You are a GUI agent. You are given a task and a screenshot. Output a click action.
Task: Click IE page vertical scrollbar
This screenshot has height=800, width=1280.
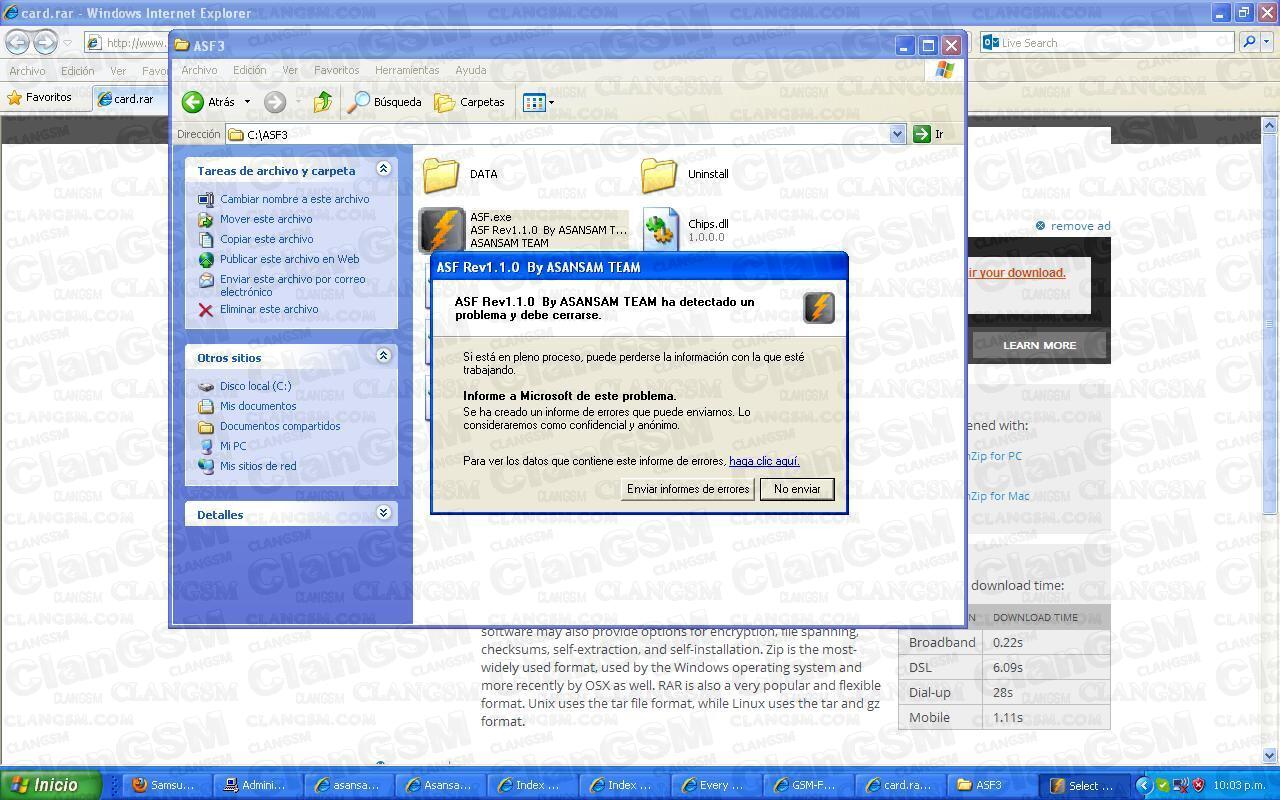[x=1271, y=440]
